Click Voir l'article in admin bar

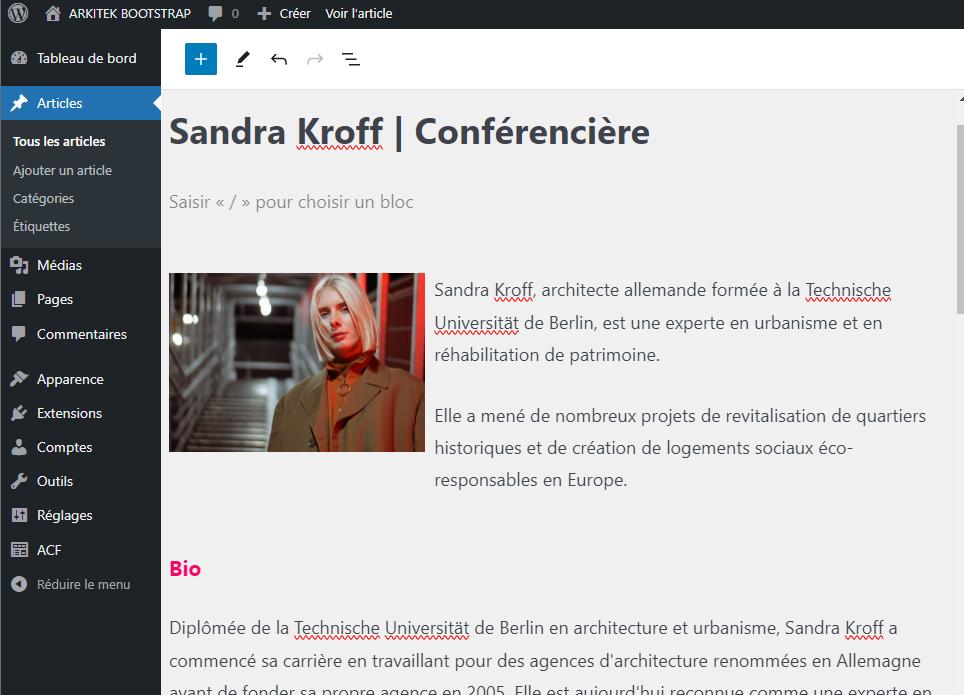pyautogui.click(x=359, y=13)
